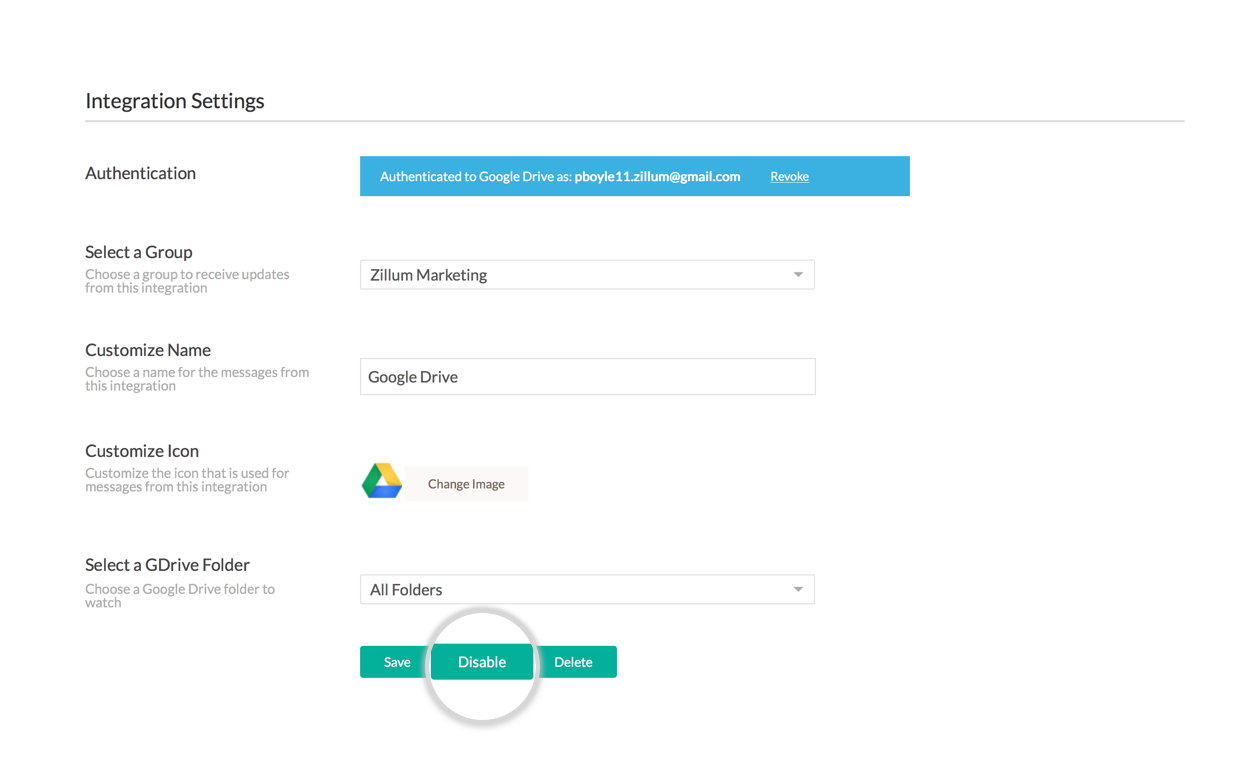Save the integration settings
Screen dimensions: 1239x777
click(x=396, y=662)
